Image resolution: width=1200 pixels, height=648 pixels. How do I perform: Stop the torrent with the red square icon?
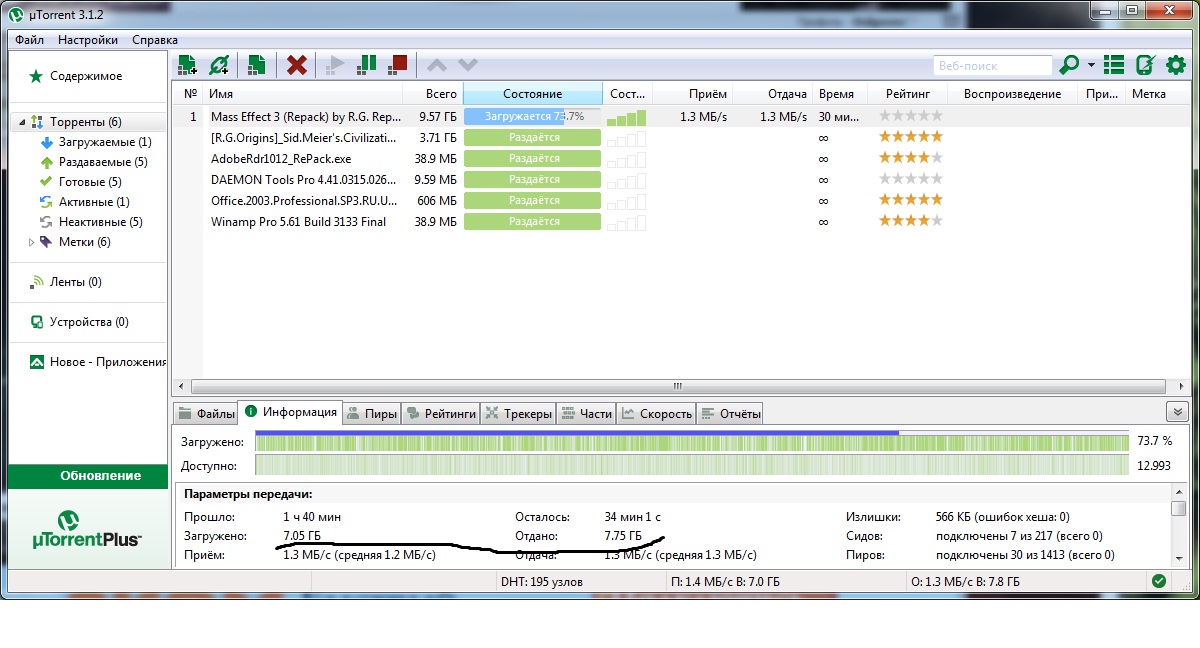pyautogui.click(x=398, y=65)
